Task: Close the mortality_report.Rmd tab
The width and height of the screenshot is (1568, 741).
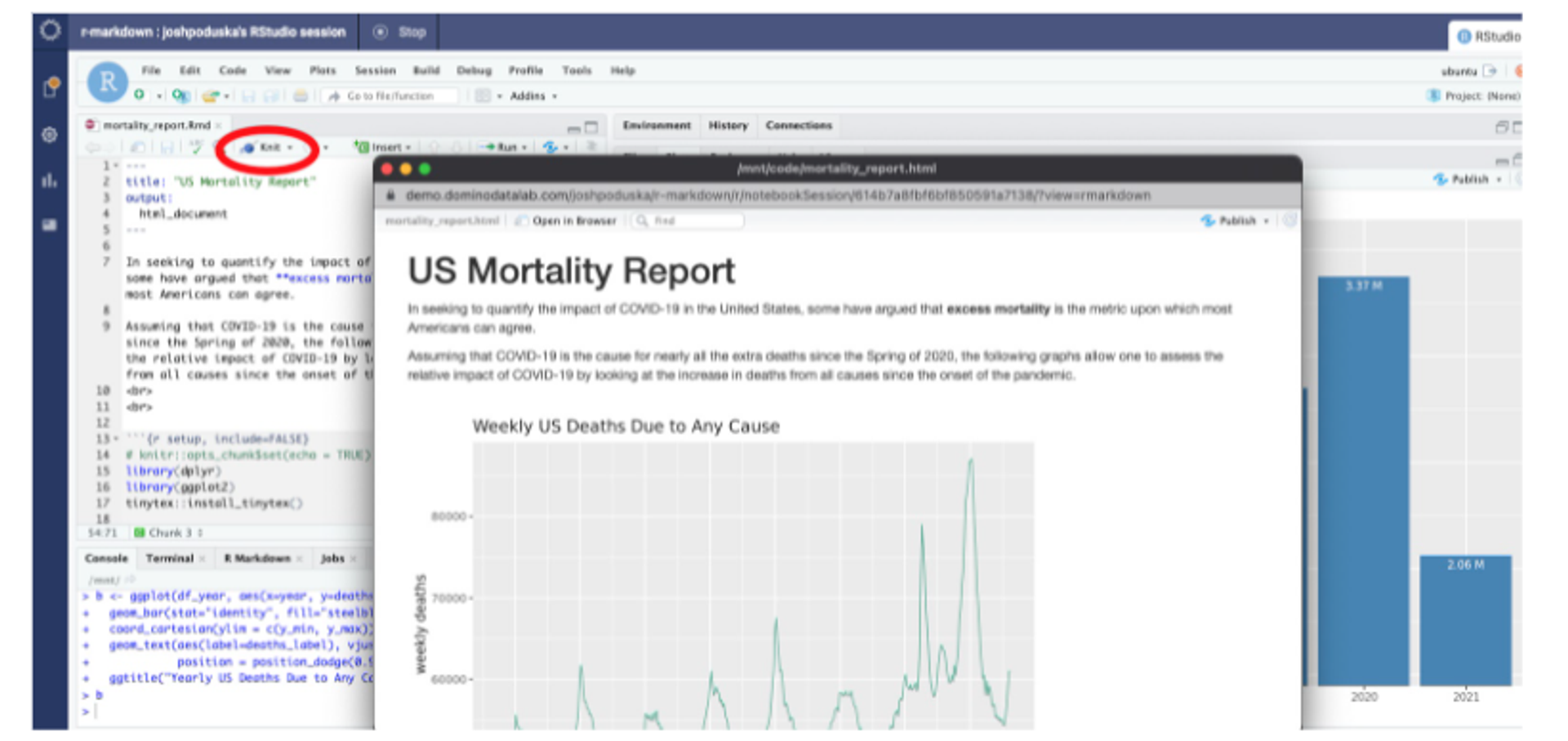Action: (x=218, y=125)
